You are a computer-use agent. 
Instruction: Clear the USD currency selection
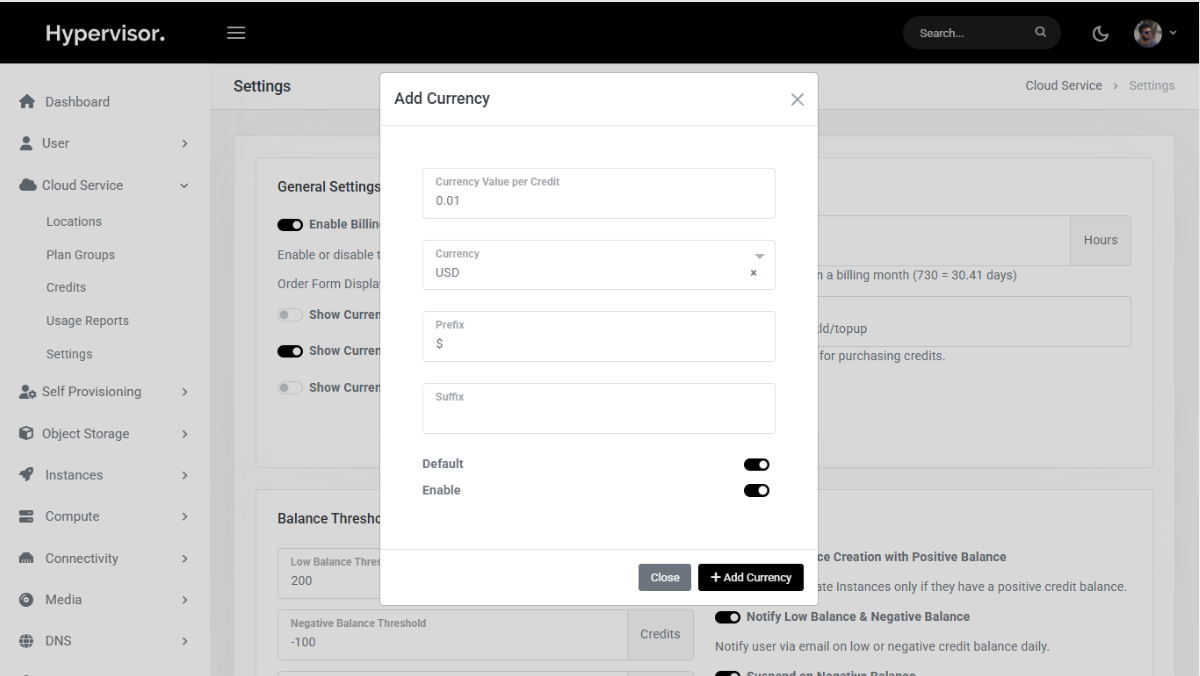point(754,273)
